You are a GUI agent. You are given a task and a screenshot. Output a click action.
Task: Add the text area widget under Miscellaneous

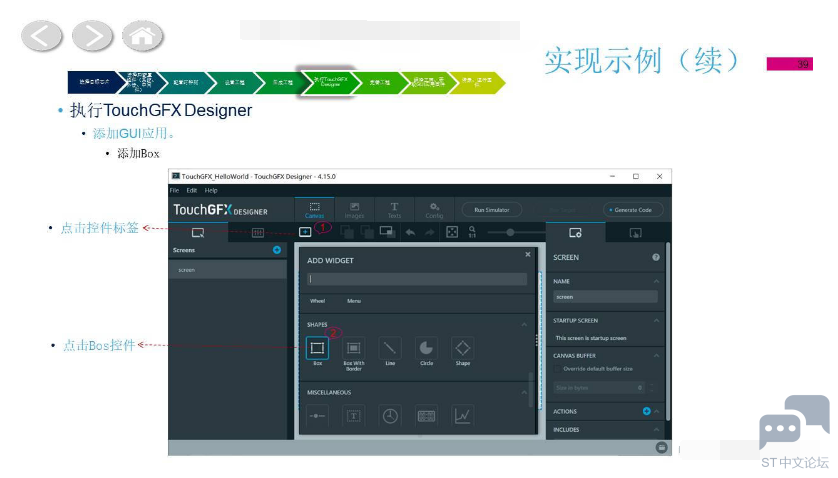pos(353,416)
